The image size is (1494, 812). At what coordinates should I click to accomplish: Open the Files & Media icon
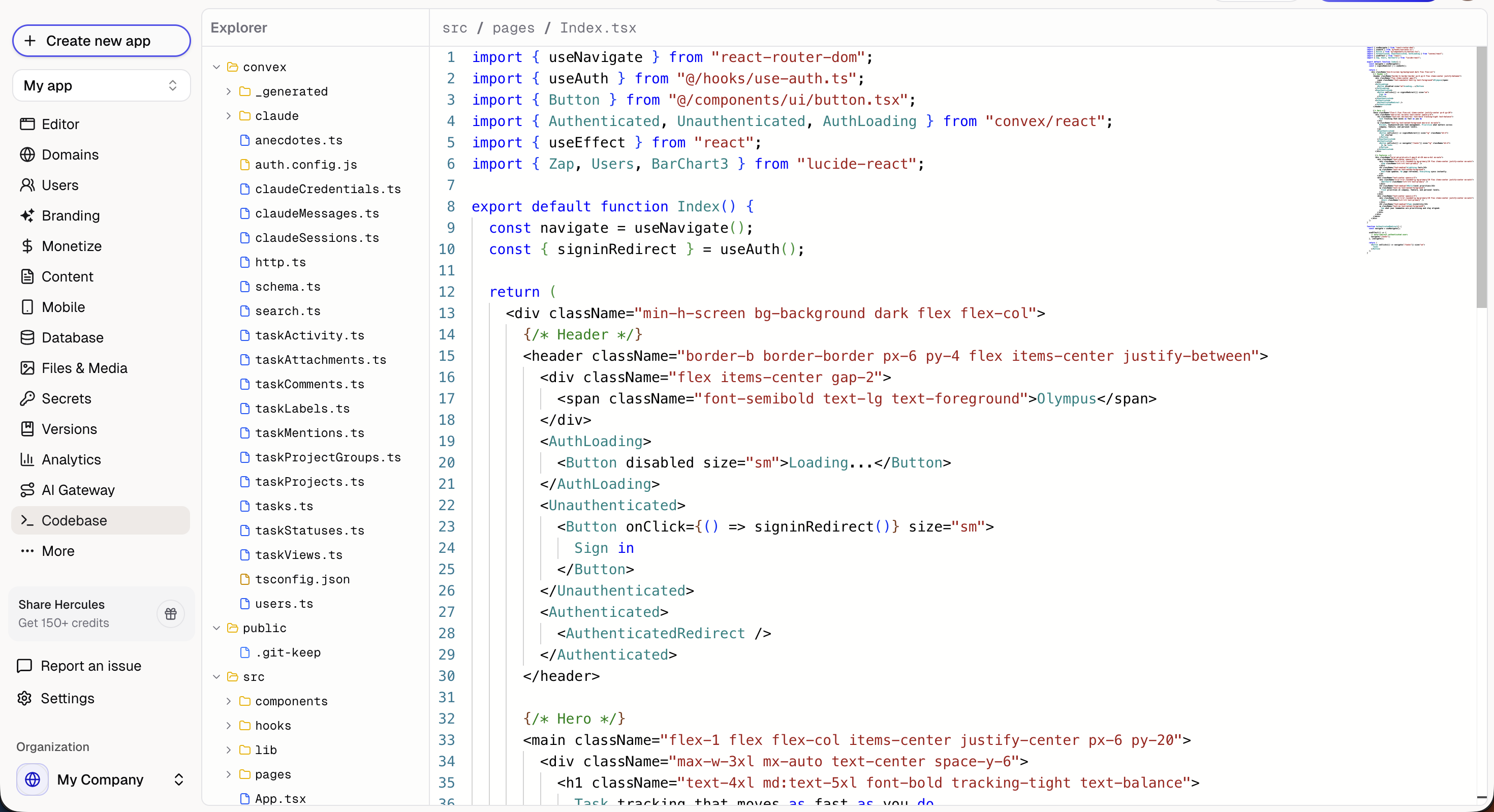[28, 368]
